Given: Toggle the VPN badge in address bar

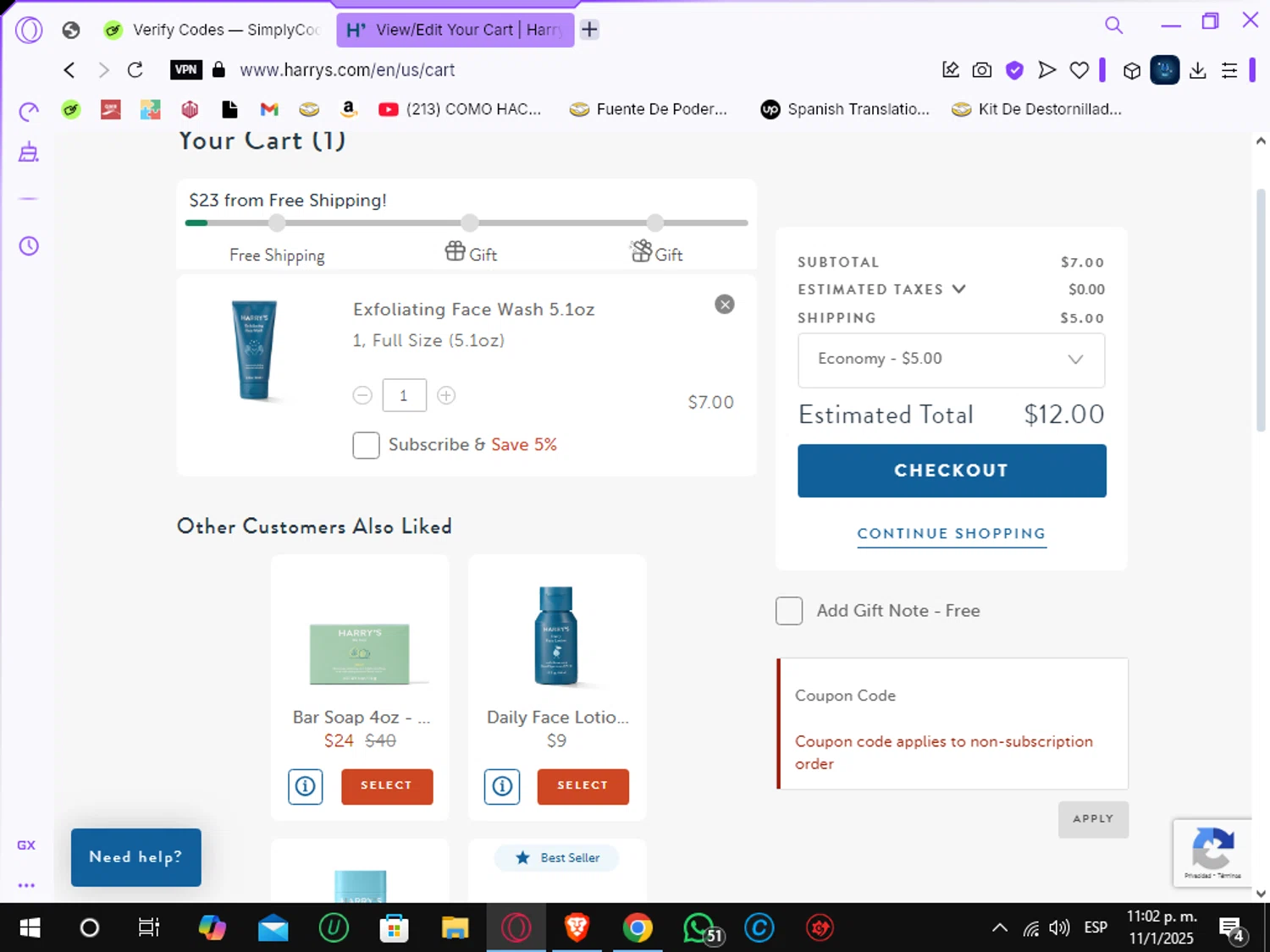Looking at the screenshot, I should (x=186, y=70).
